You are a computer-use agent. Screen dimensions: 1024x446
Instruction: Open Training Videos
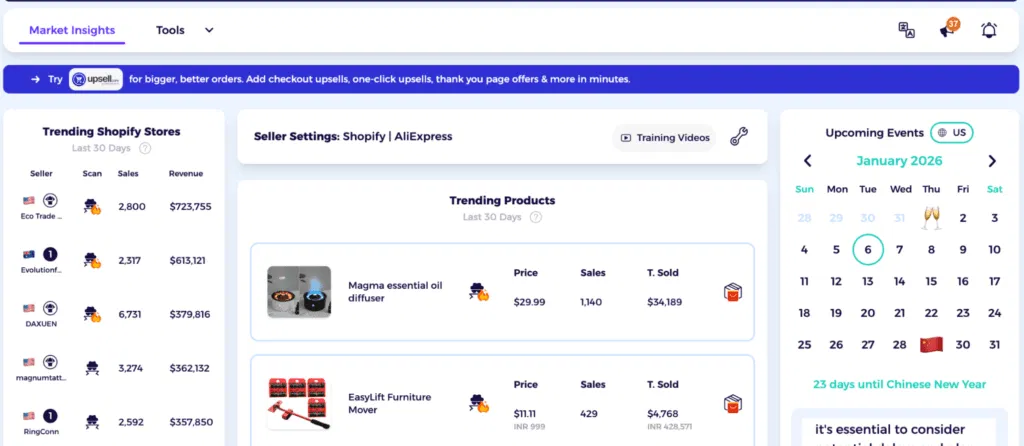665,138
